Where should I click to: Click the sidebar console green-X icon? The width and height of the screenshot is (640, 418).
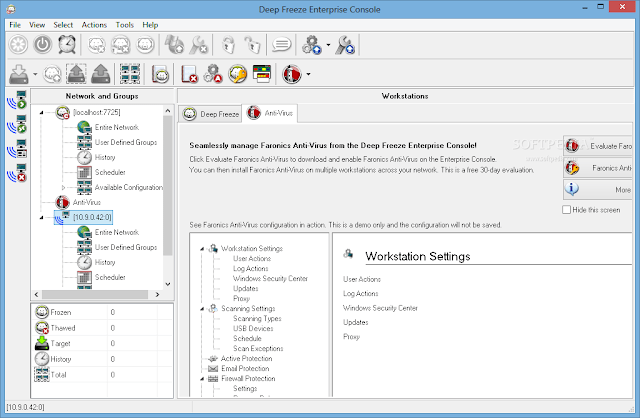(17, 124)
